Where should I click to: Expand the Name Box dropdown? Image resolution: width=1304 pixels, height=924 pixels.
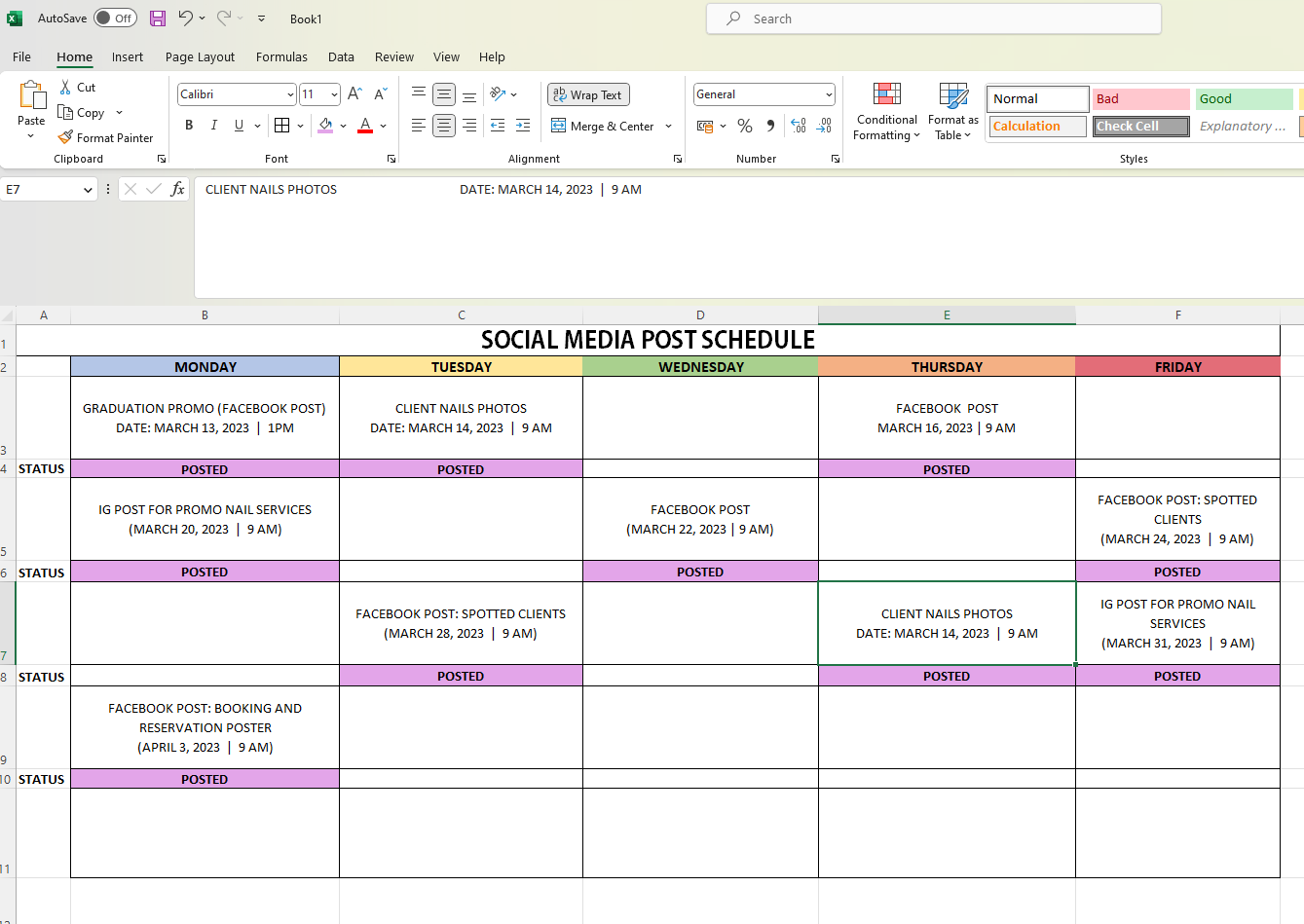pos(88,190)
